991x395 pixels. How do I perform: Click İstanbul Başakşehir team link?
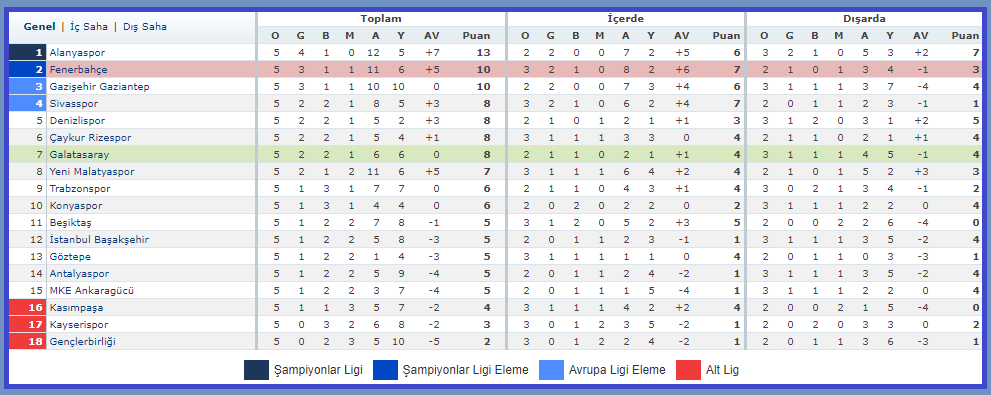click(x=99, y=240)
